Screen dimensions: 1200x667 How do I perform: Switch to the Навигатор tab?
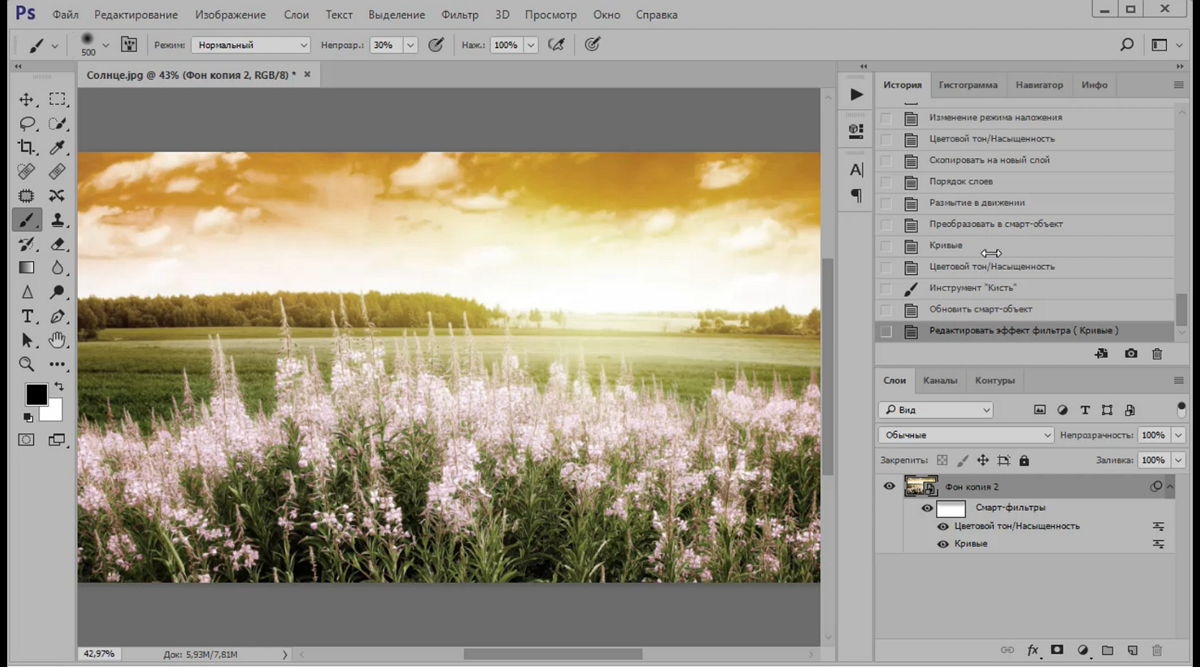1039,85
